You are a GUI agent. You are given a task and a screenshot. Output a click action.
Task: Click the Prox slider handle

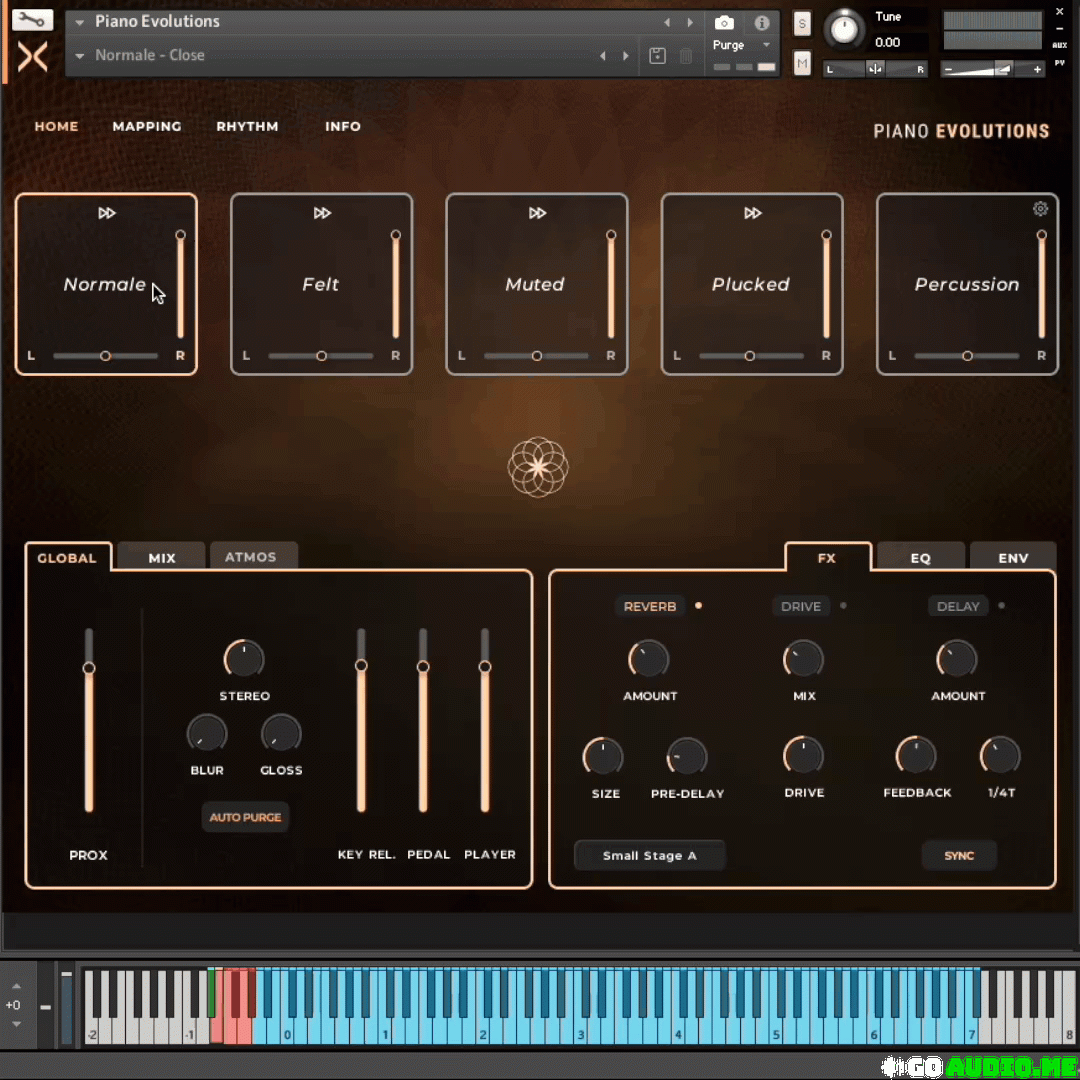pyautogui.click(x=89, y=668)
